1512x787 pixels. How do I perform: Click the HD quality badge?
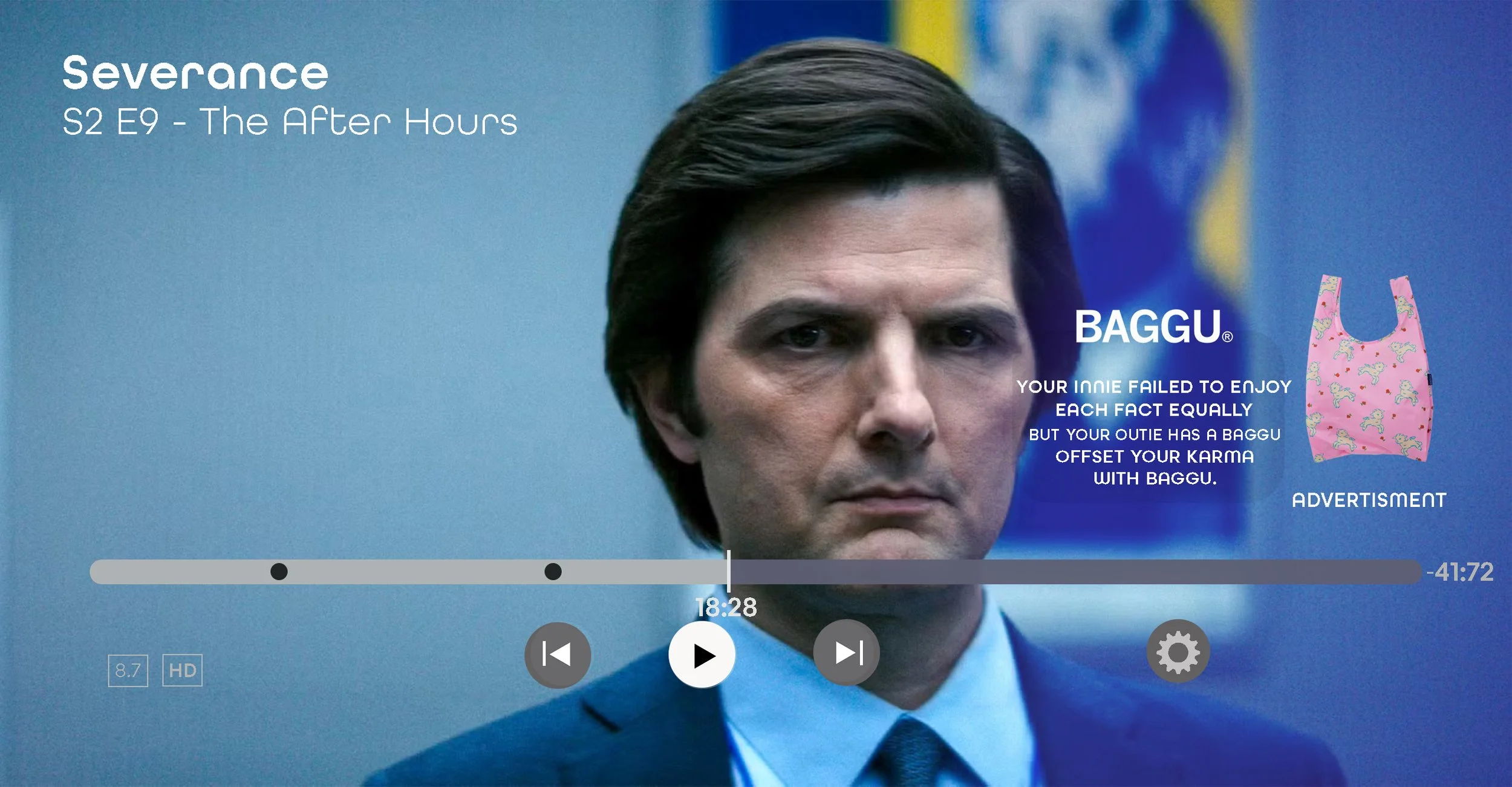click(x=182, y=670)
